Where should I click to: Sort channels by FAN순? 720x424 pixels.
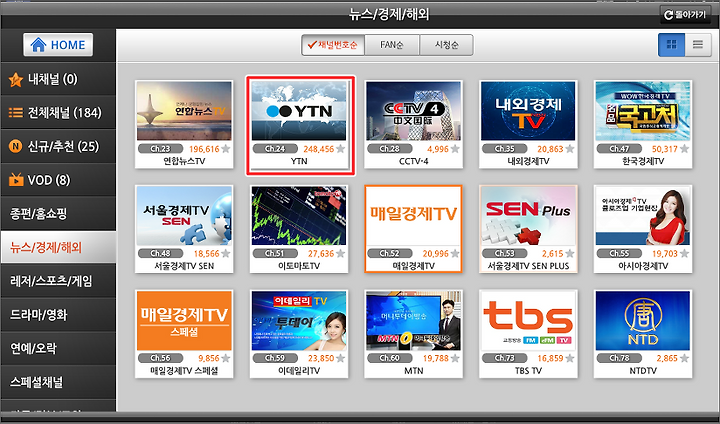[x=392, y=45]
